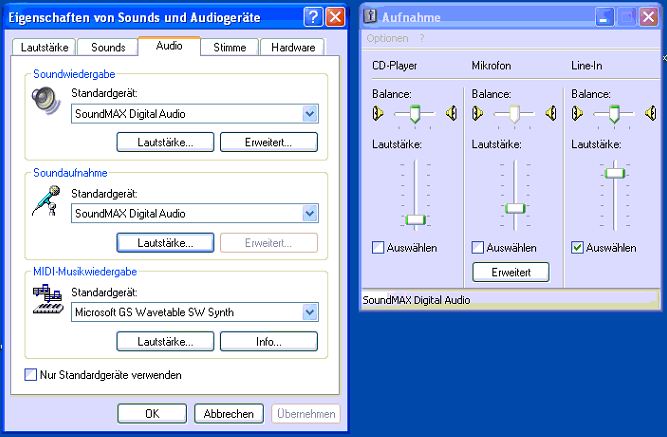This screenshot has height=437, width=667.
Task: Check Auswählen under the Mikrofon channel
Action: (478, 247)
